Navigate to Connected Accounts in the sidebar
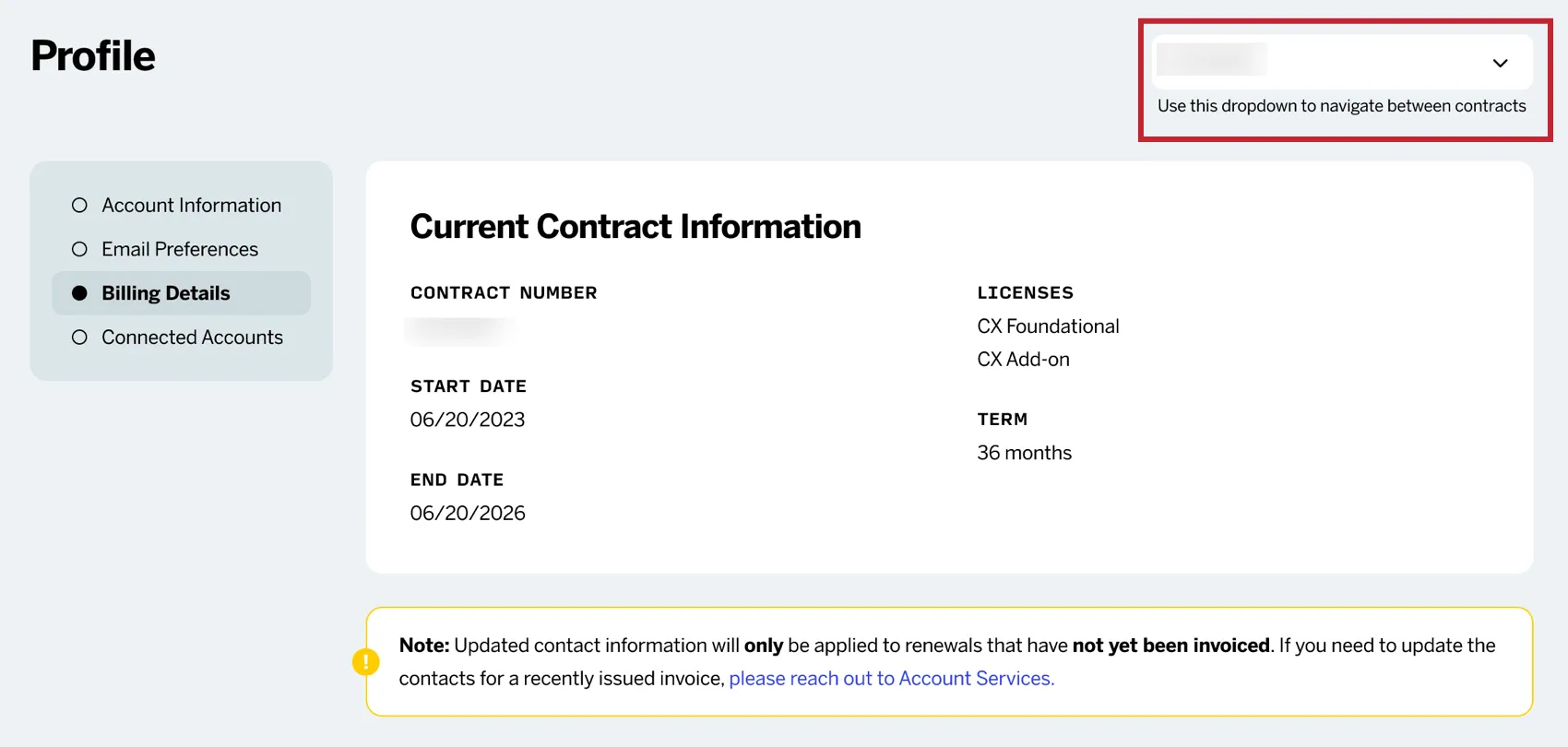The image size is (1568, 747). click(192, 337)
